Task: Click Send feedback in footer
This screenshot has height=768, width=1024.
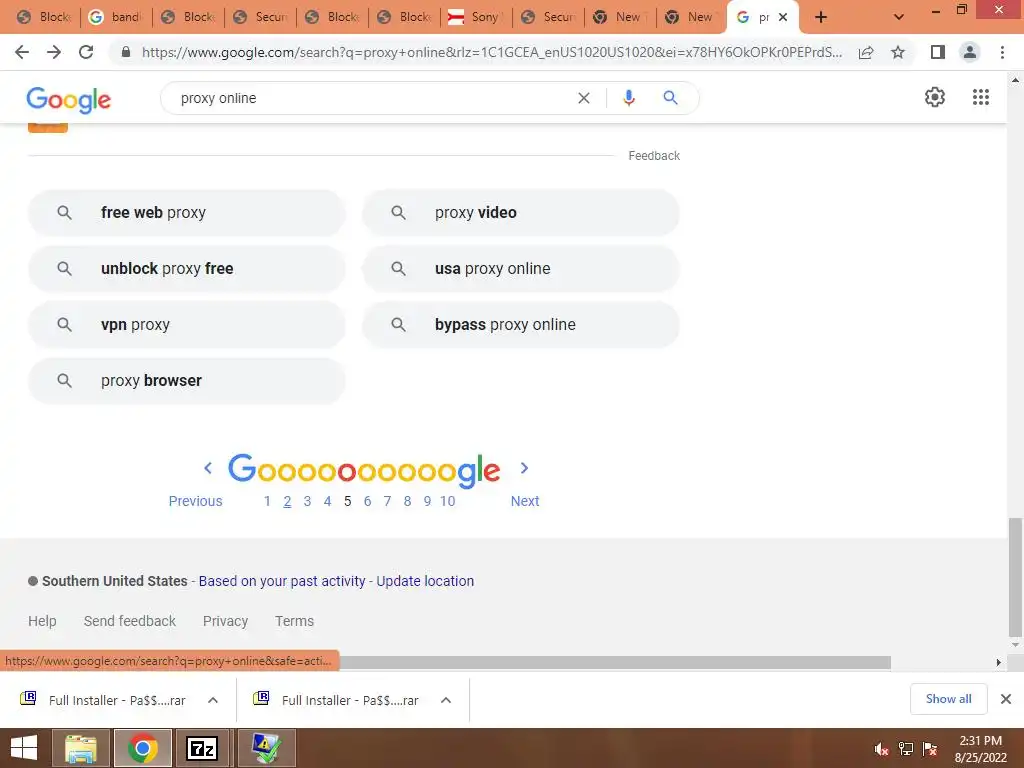Action: pyautogui.click(x=129, y=621)
